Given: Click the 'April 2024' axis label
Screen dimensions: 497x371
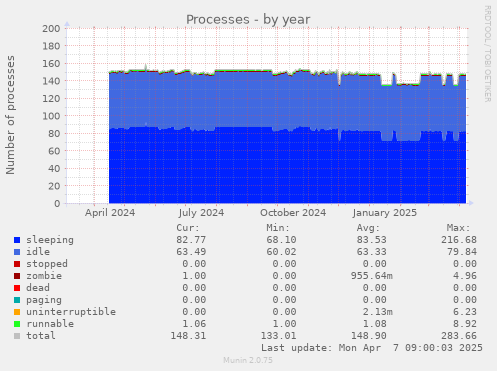Looking at the screenshot, I should [x=110, y=213].
